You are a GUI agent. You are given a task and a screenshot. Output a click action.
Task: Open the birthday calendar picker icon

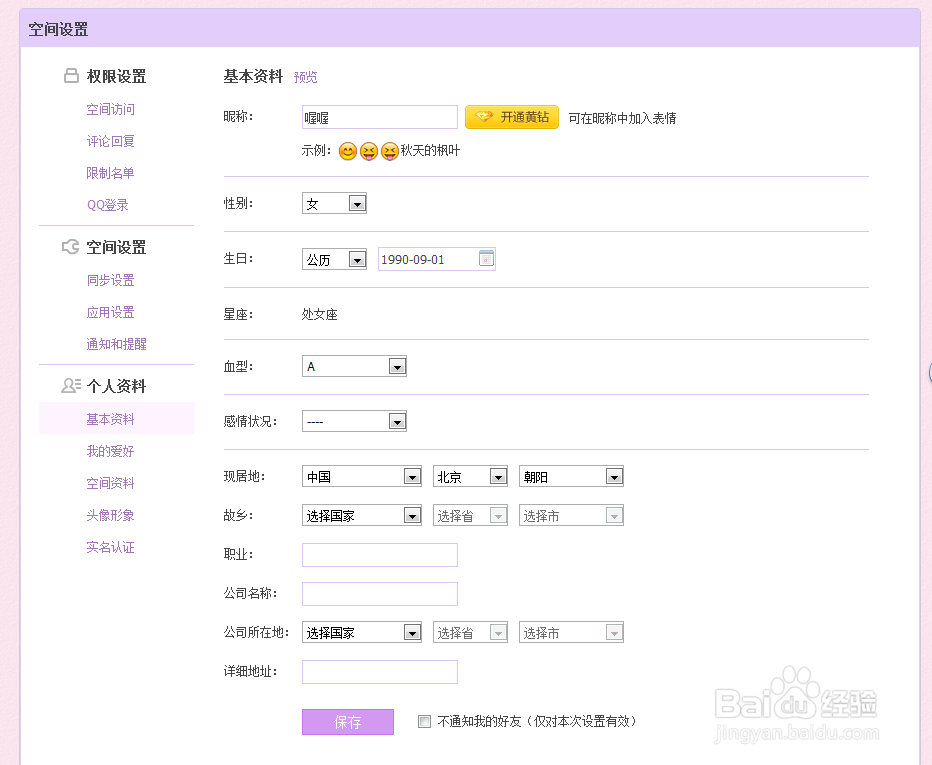click(486, 259)
